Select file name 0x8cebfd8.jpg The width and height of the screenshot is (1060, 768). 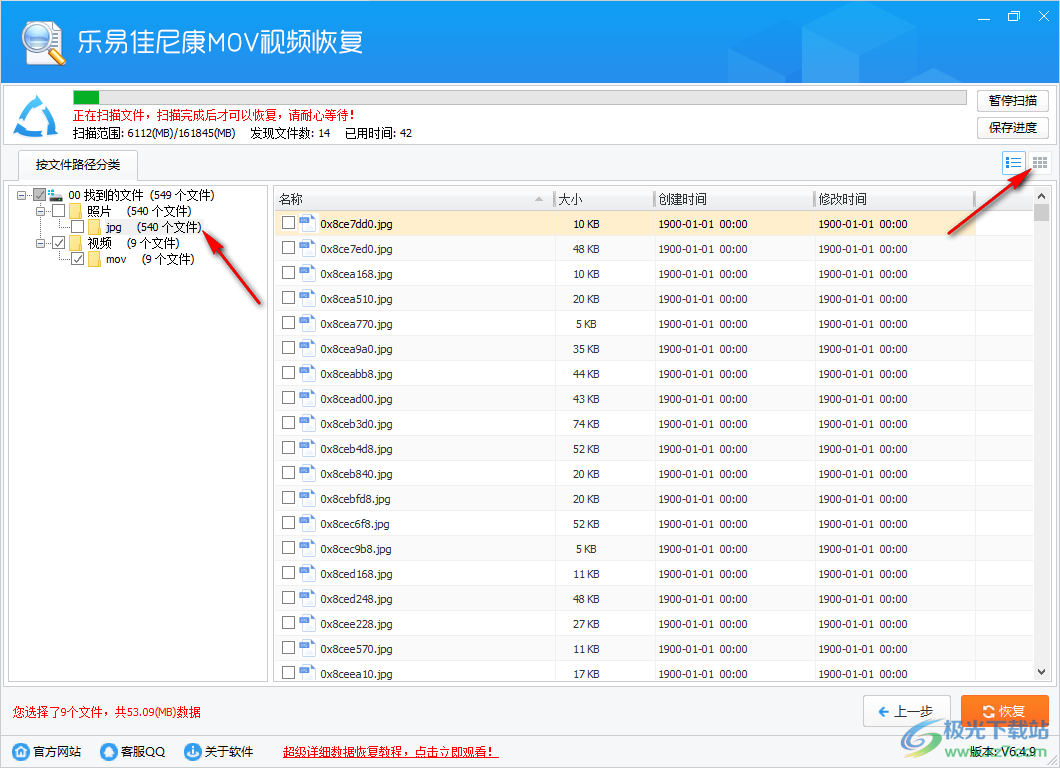pyautogui.click(x=356, y=499)
